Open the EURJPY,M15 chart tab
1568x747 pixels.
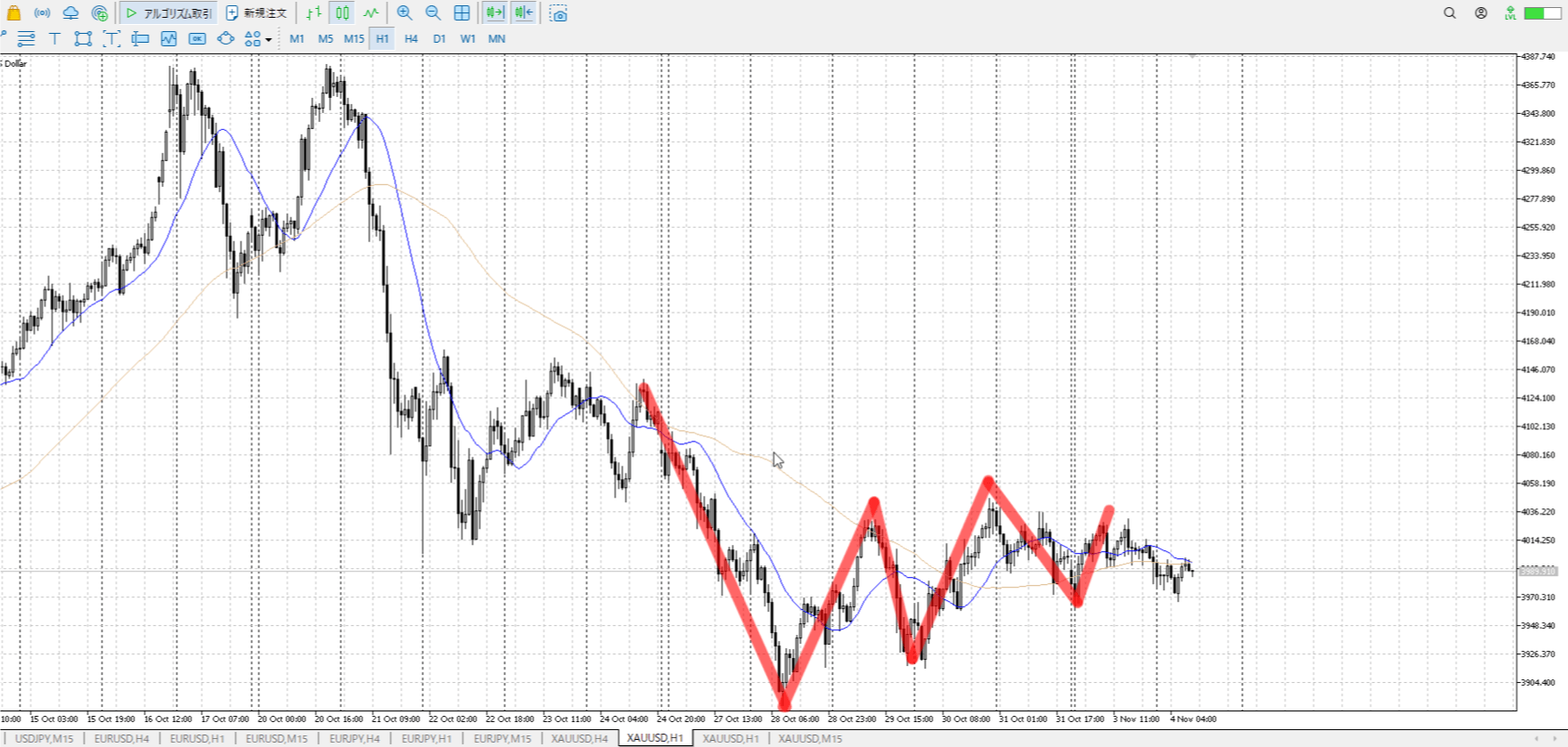[x=502, y=738]
